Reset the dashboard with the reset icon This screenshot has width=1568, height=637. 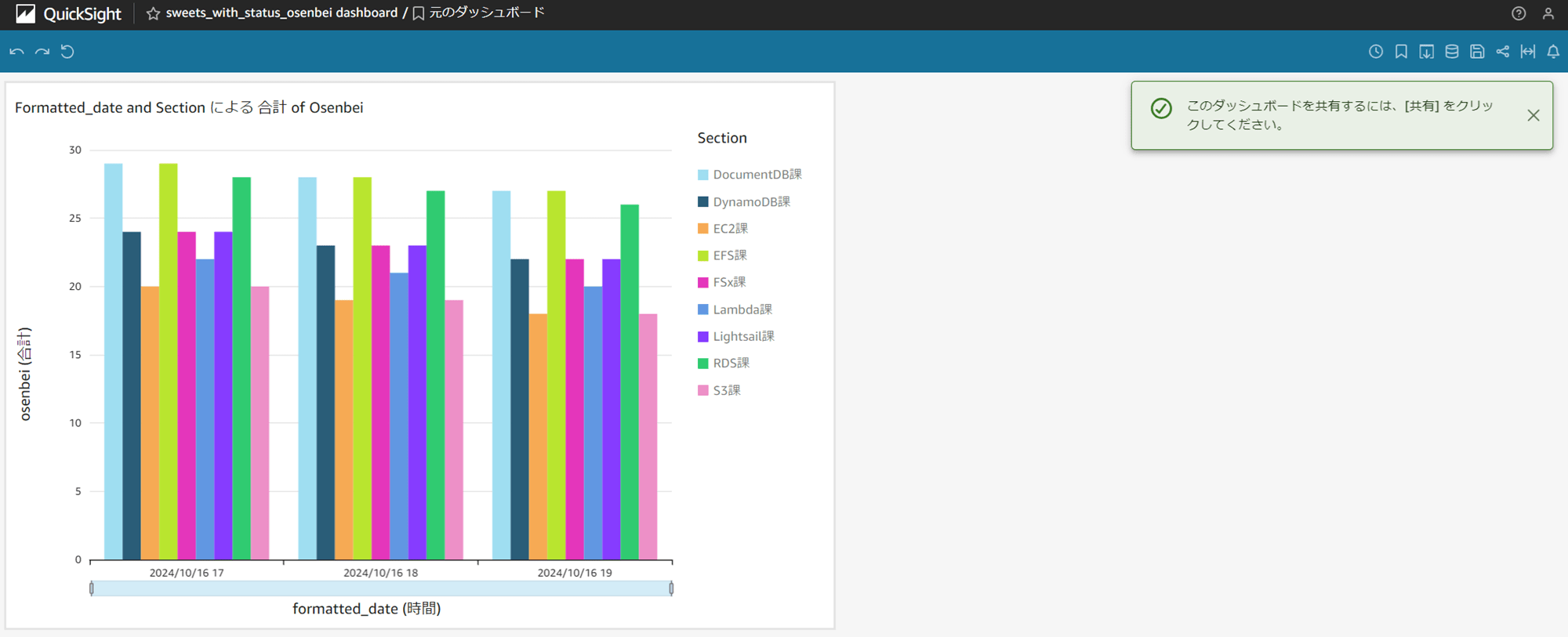pyautogui.click(x=67, y=52)
